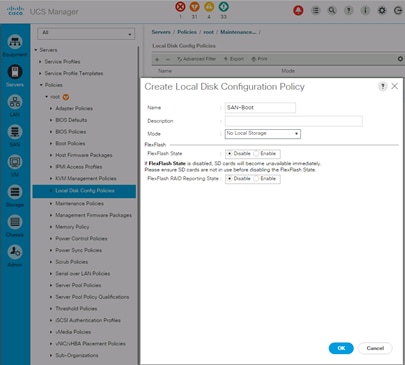Viewport: 405px width, 365px height.
Task: Open table settings gear icon
Action: (x=400, y=59)
